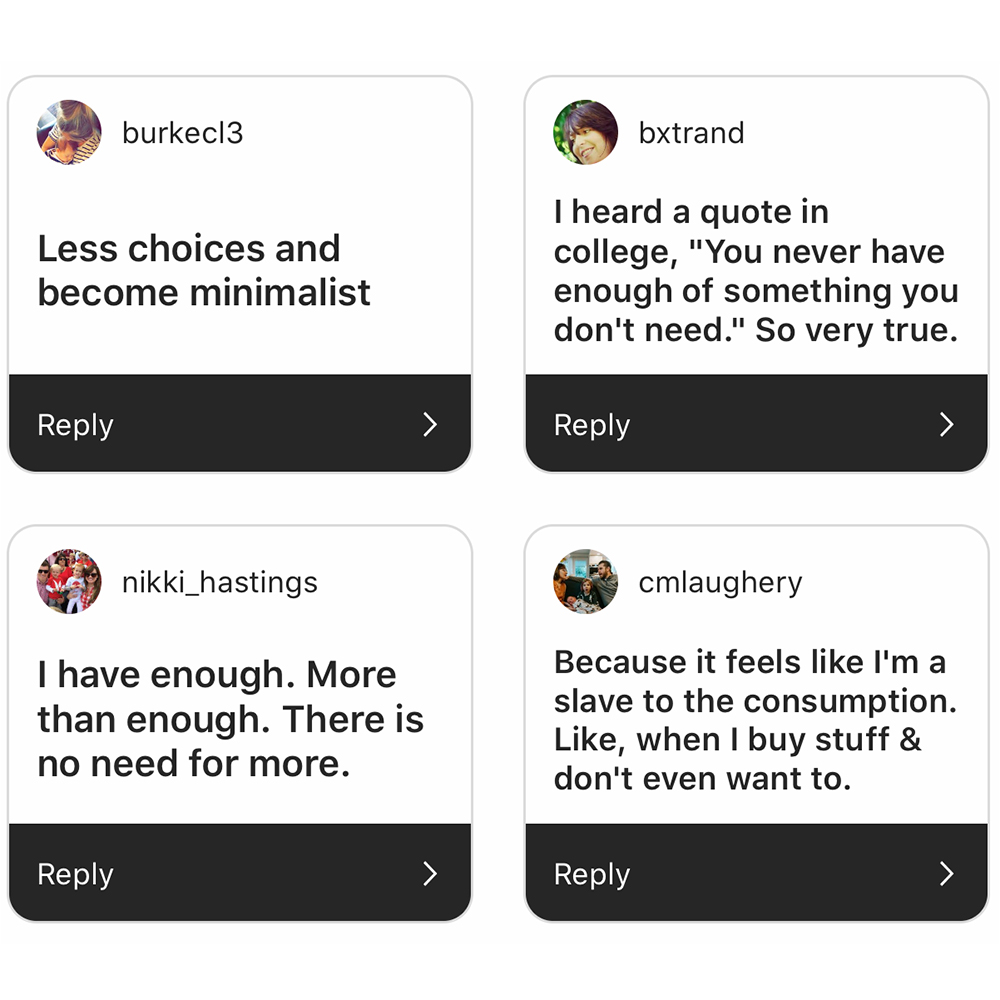Select the 'You never have enough' quote text

click(756, 271)
